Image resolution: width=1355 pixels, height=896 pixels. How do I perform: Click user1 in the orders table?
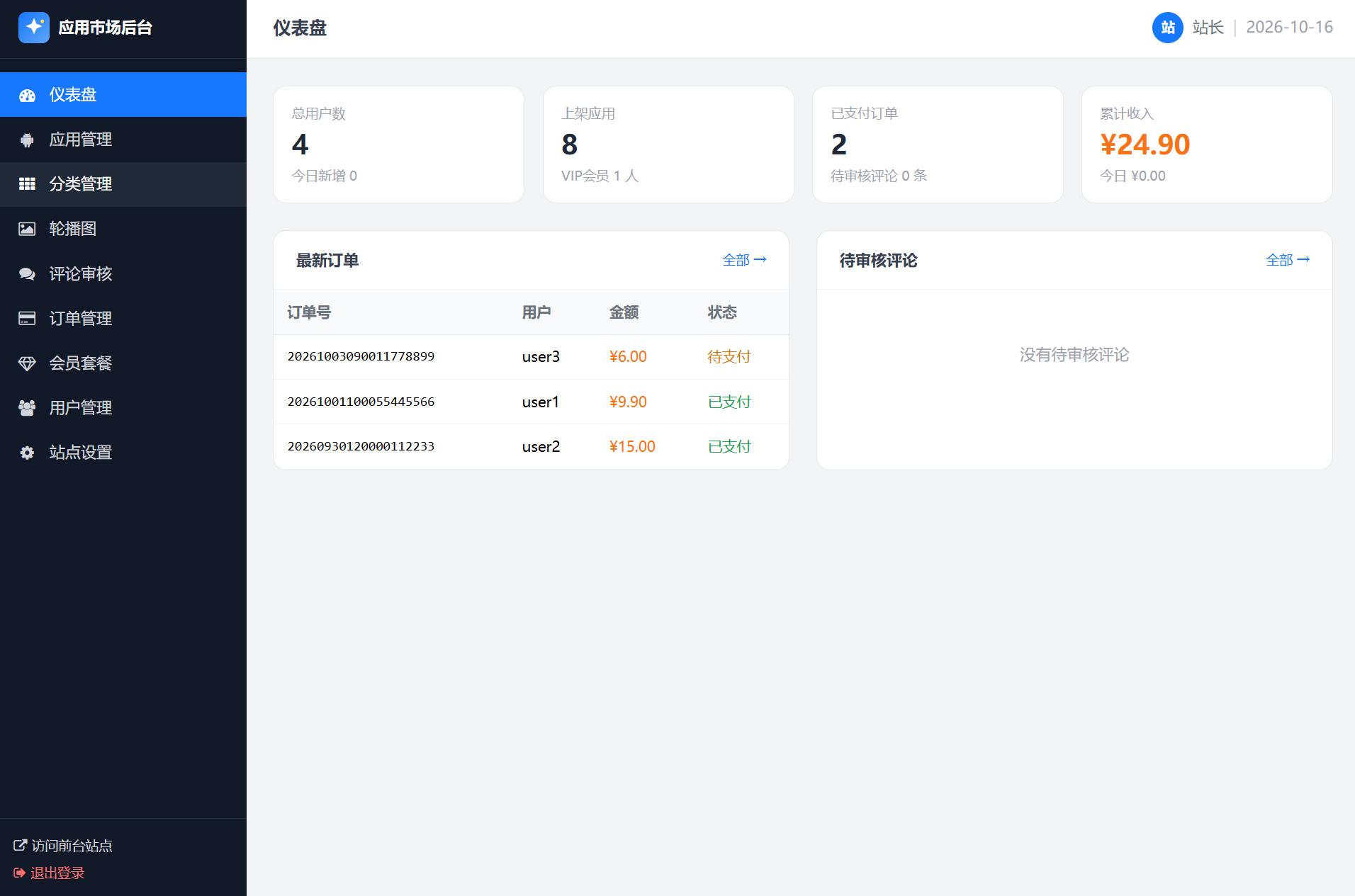tap(541, 402)
